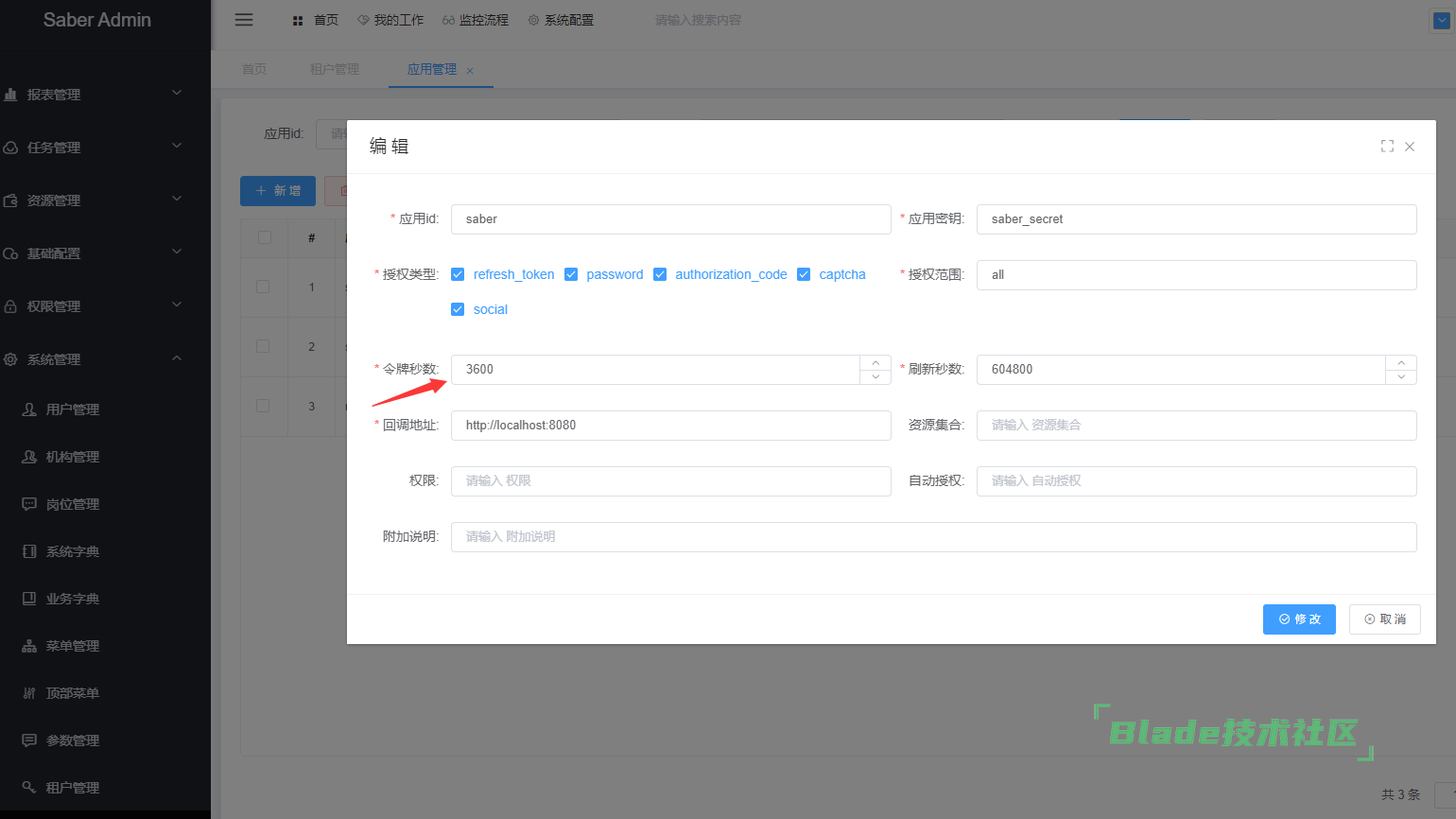Uncheck the refresh_token grant type
Screen dimensions: 1456x819
[458, 274]
